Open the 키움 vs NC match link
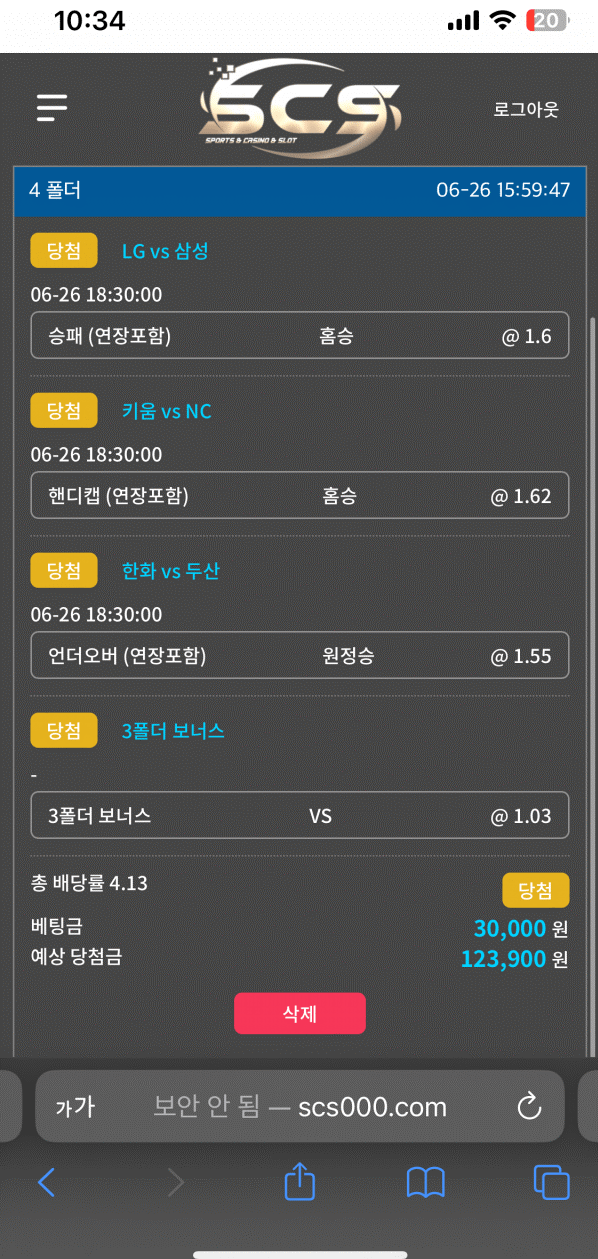598x1259 pixels. (x=167, y=411)
